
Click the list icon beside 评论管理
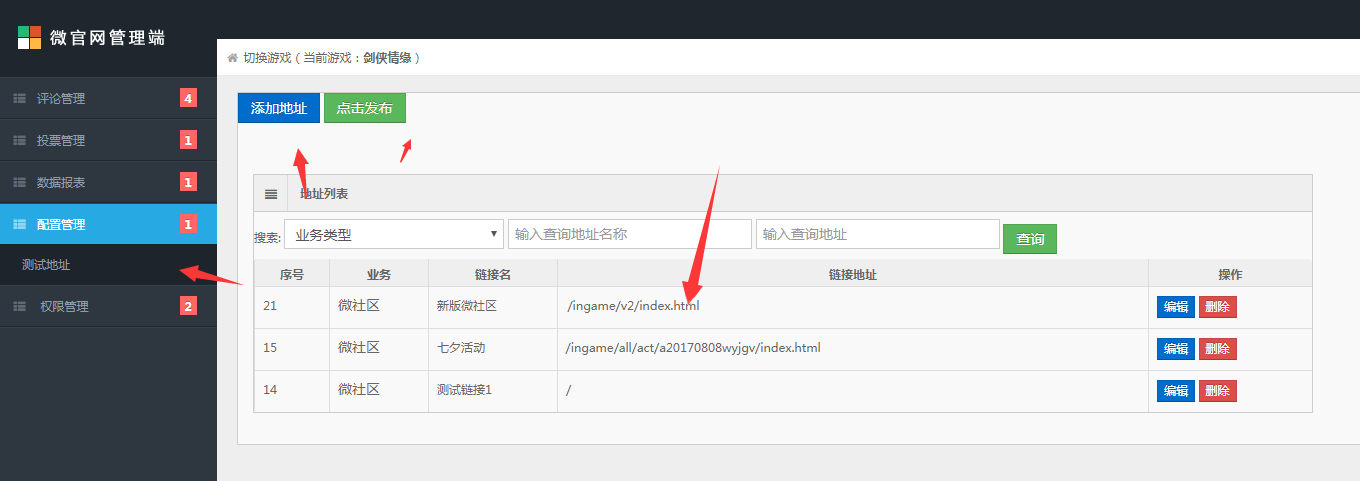point(18,99)
